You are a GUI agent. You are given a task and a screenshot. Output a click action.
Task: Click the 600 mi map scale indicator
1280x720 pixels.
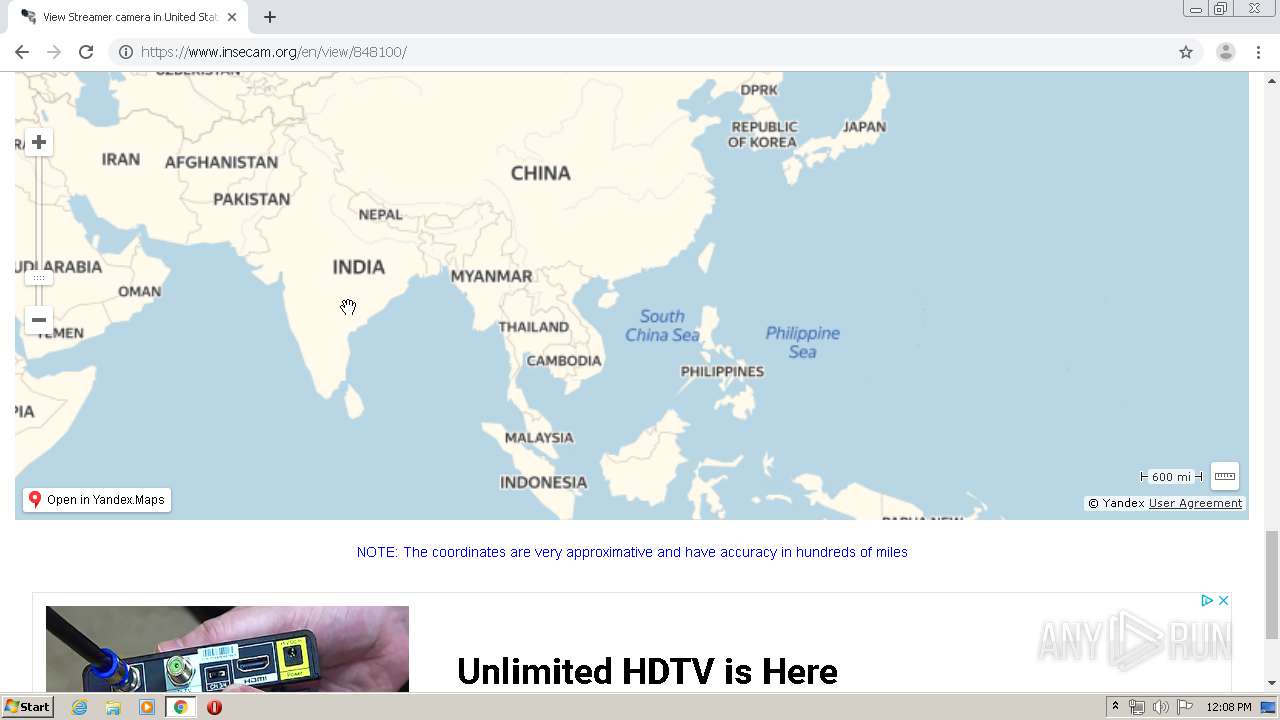click(1172, 477)
